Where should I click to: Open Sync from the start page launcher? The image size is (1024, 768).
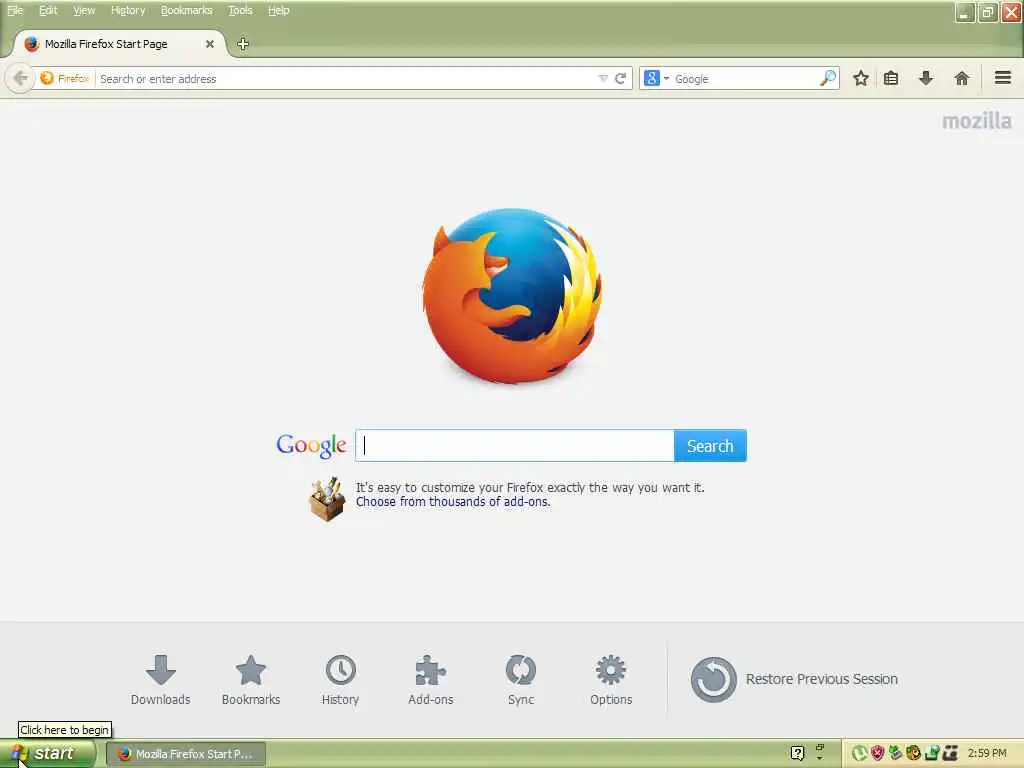click(x=520, y=680)
